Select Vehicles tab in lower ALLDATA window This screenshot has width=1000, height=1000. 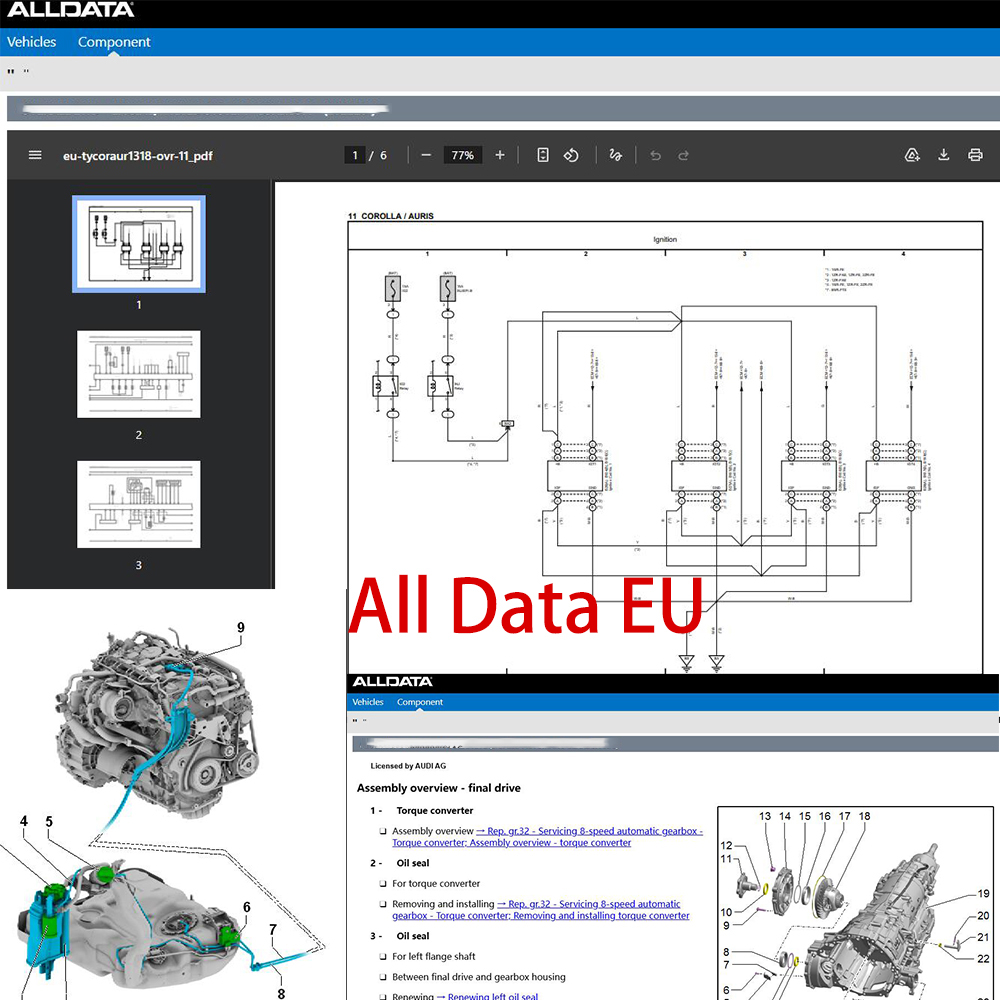coord(368,702)
